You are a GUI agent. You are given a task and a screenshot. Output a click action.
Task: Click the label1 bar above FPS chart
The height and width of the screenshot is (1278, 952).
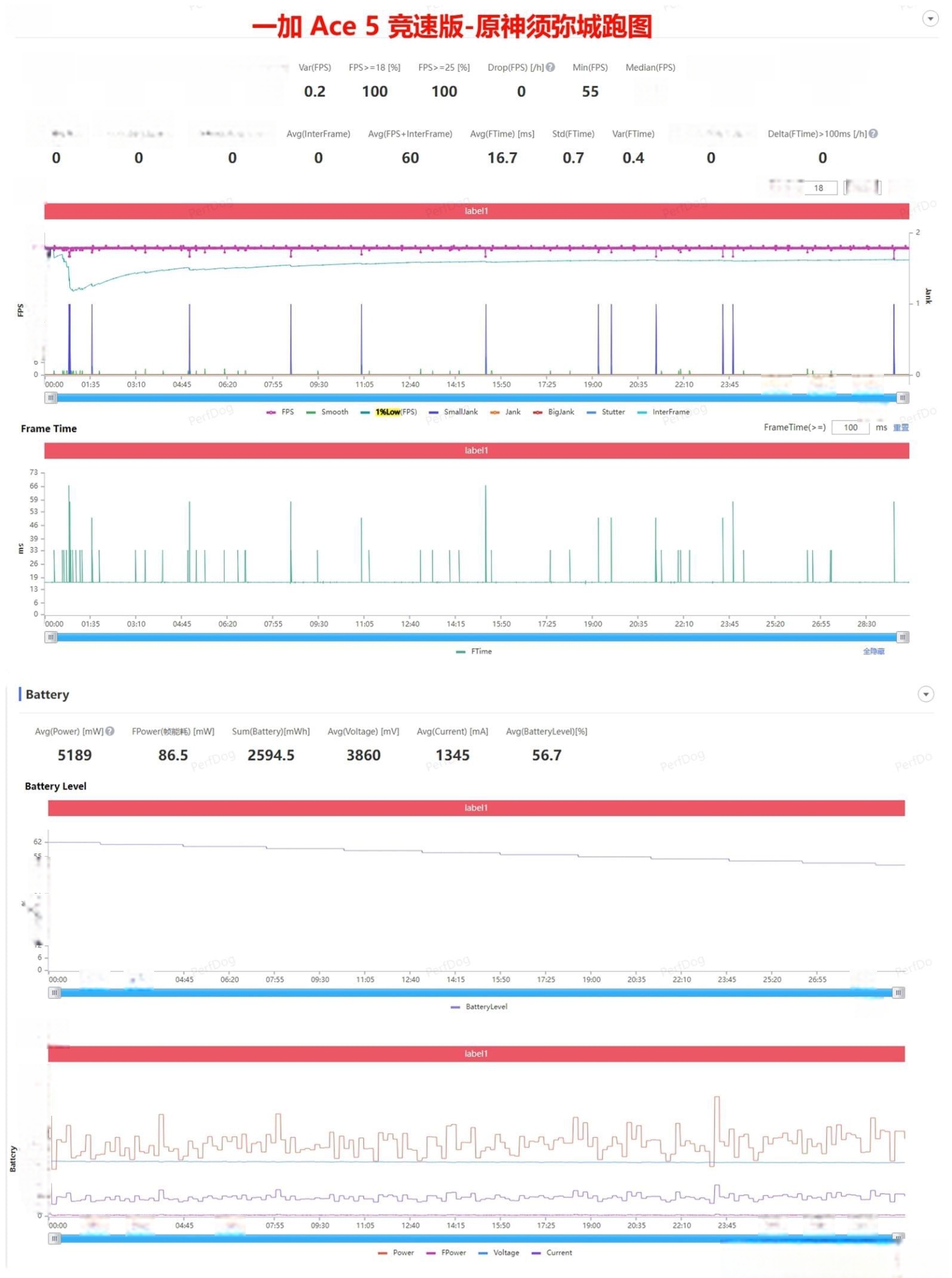pos(476,211)
